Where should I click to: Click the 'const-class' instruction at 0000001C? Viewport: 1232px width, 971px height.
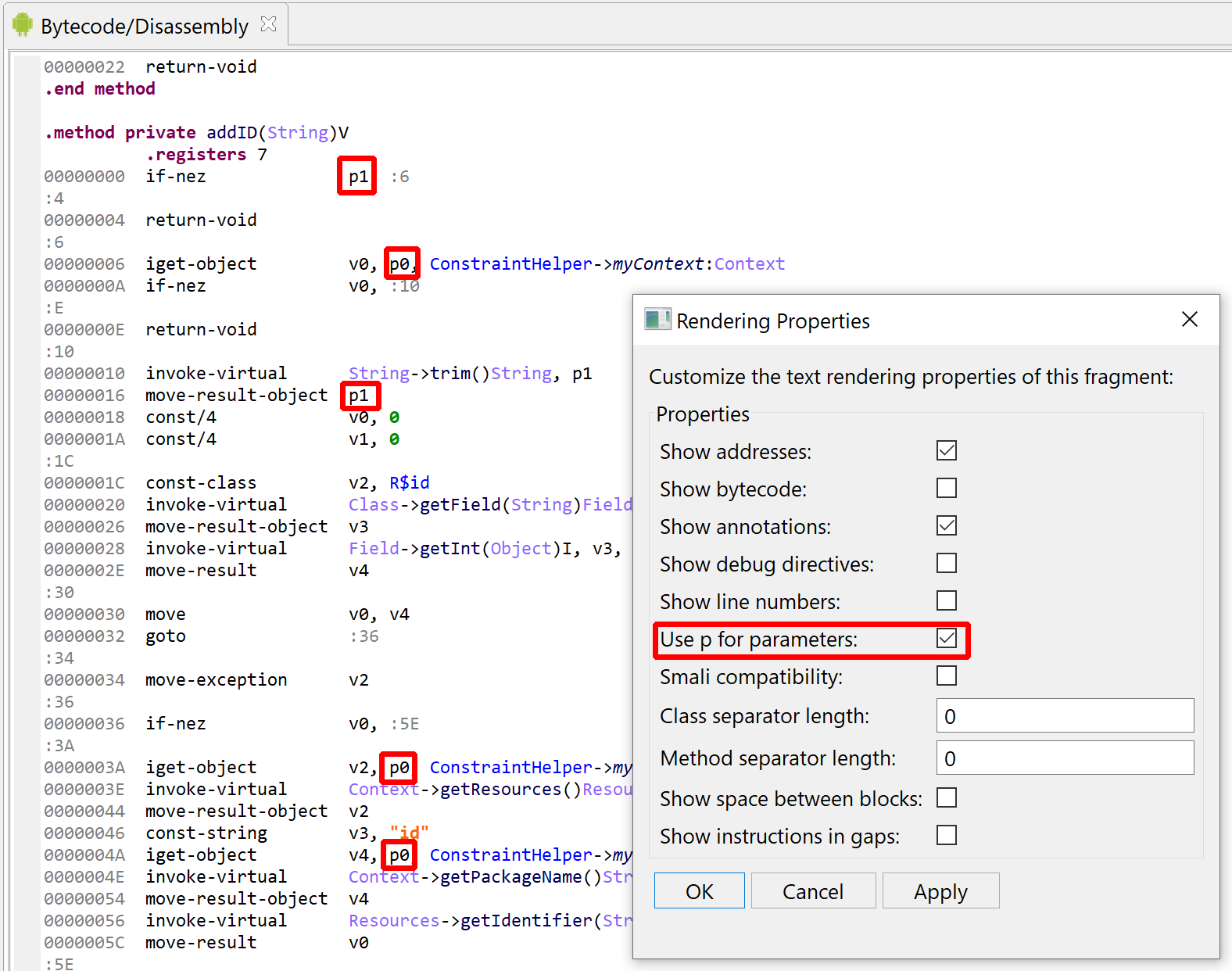point(201,482)
